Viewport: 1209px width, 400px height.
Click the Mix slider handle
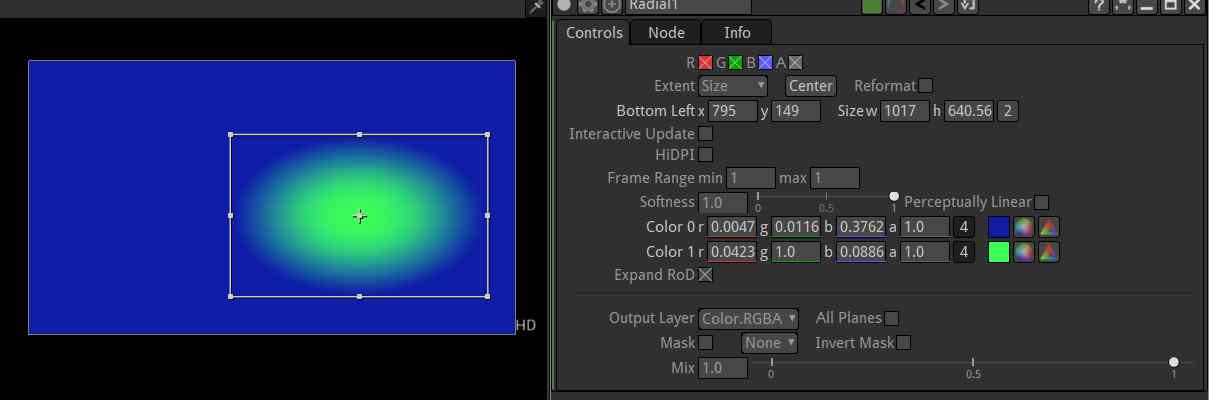(1174, 362)
